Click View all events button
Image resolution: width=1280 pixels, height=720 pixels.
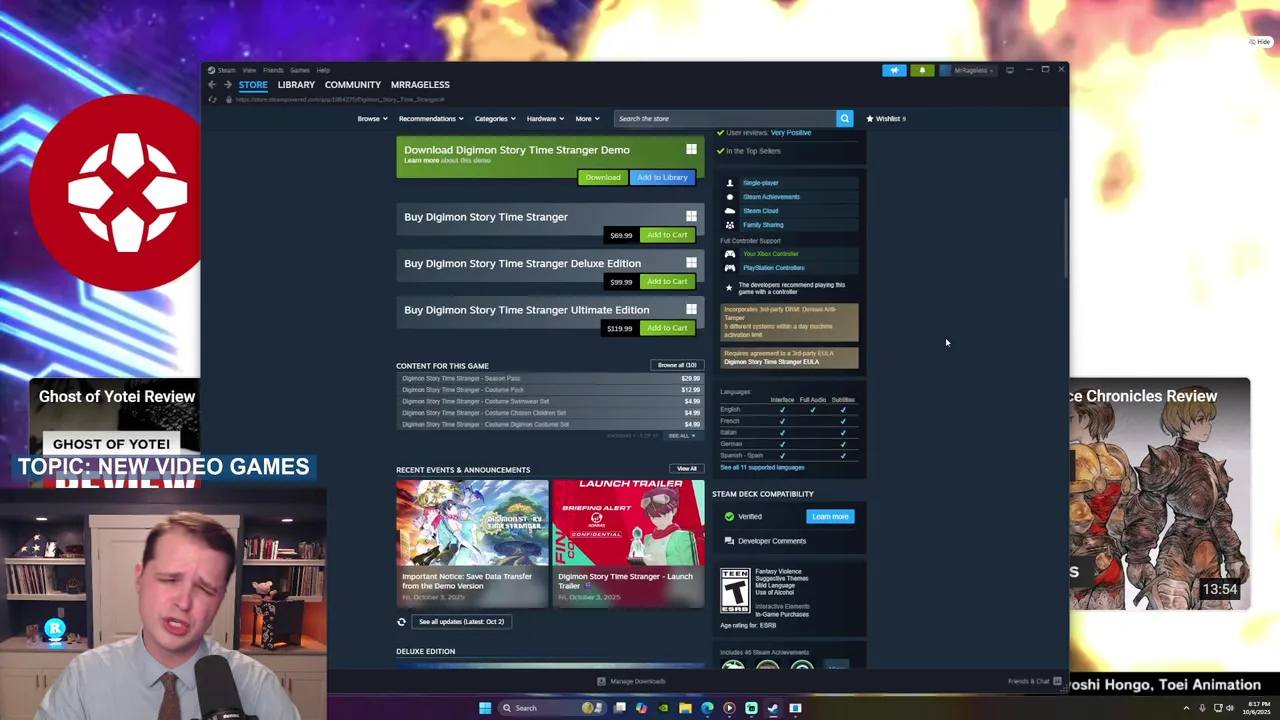pos(686,468)
